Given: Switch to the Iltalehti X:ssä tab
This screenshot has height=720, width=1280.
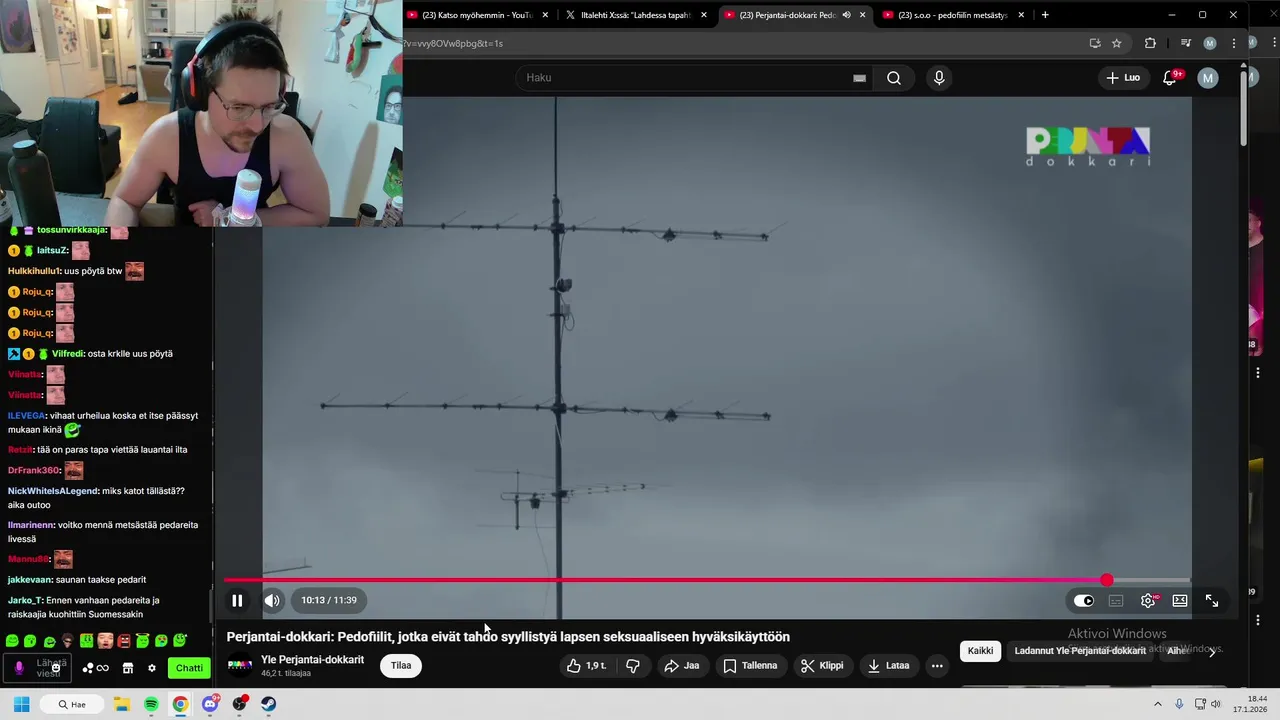Looking at the screenshot, I should [x=636, y=15].
